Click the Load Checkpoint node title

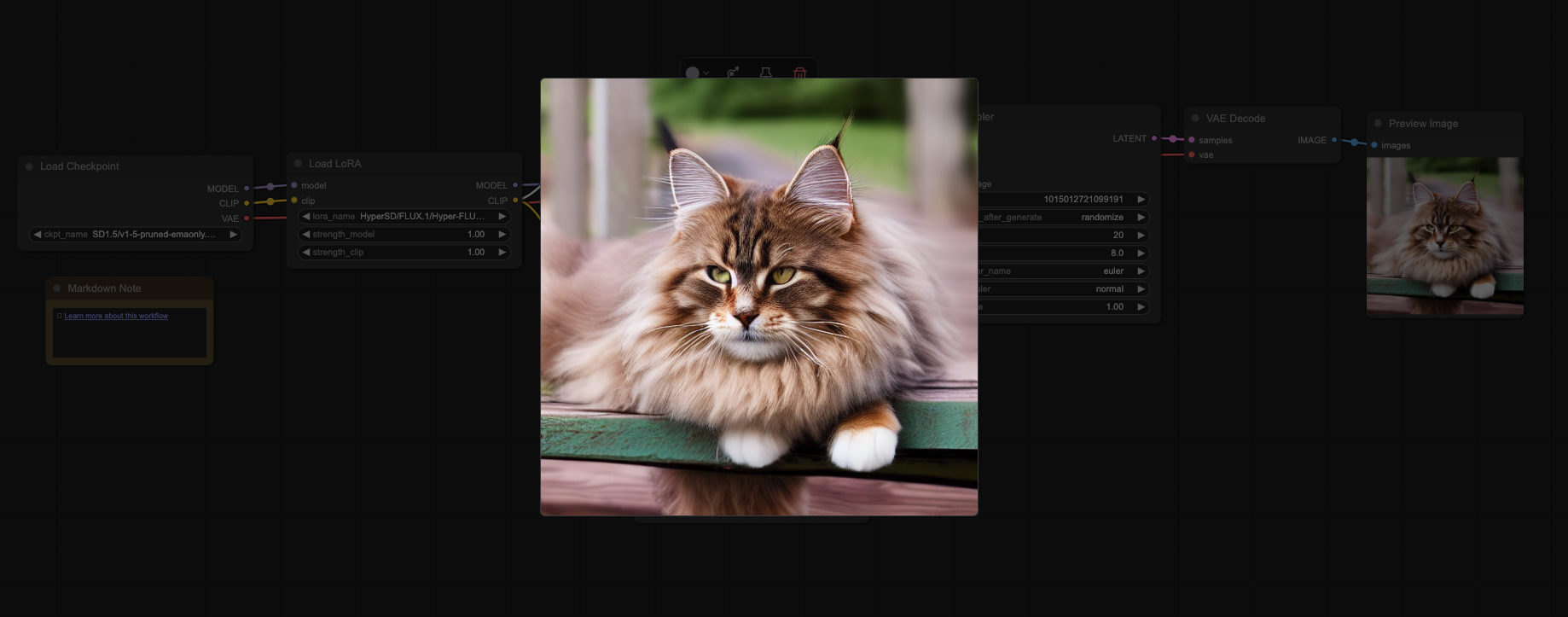click(x=79, y=166)
